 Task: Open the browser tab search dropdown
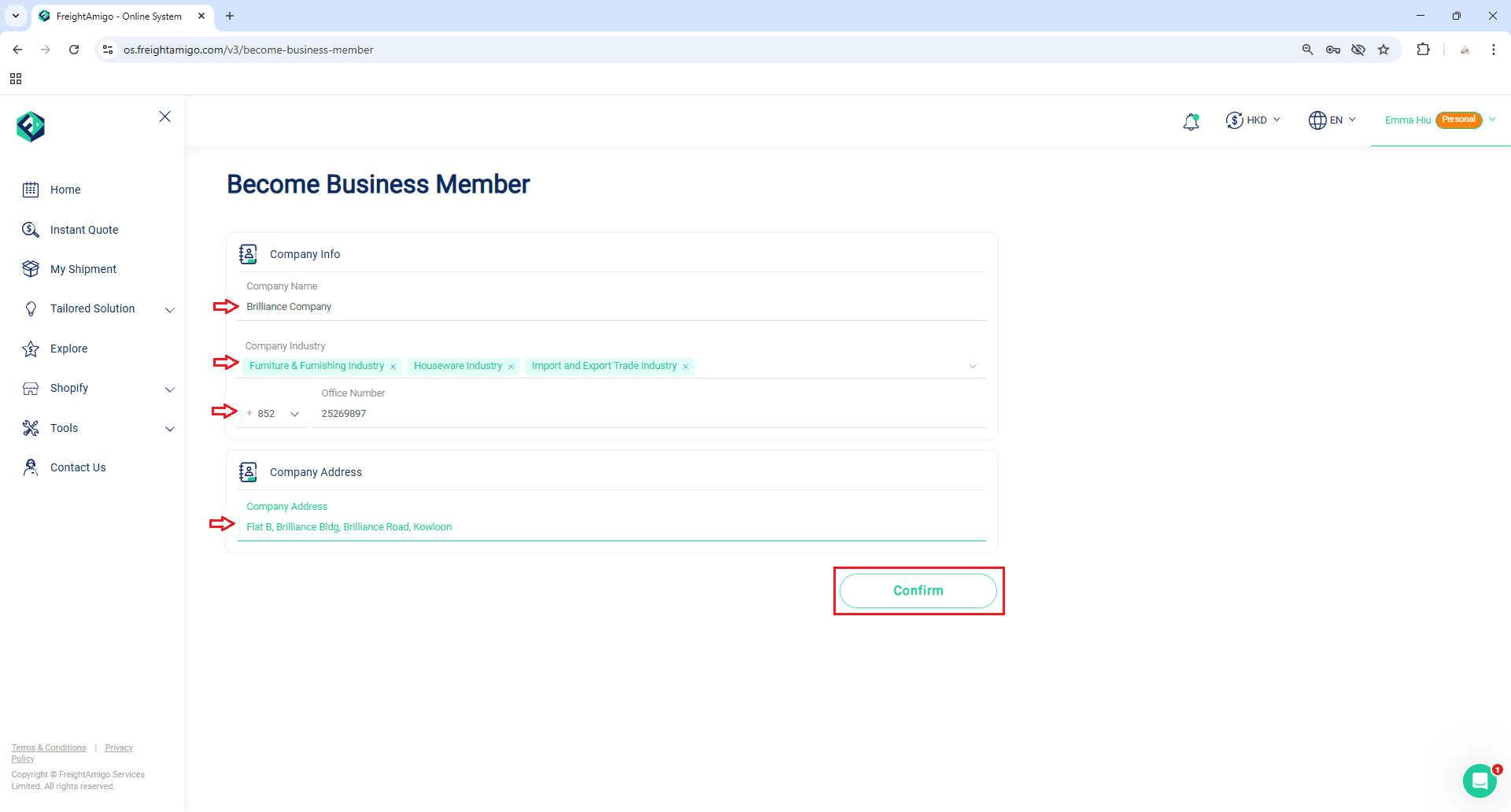click(15, 16)
